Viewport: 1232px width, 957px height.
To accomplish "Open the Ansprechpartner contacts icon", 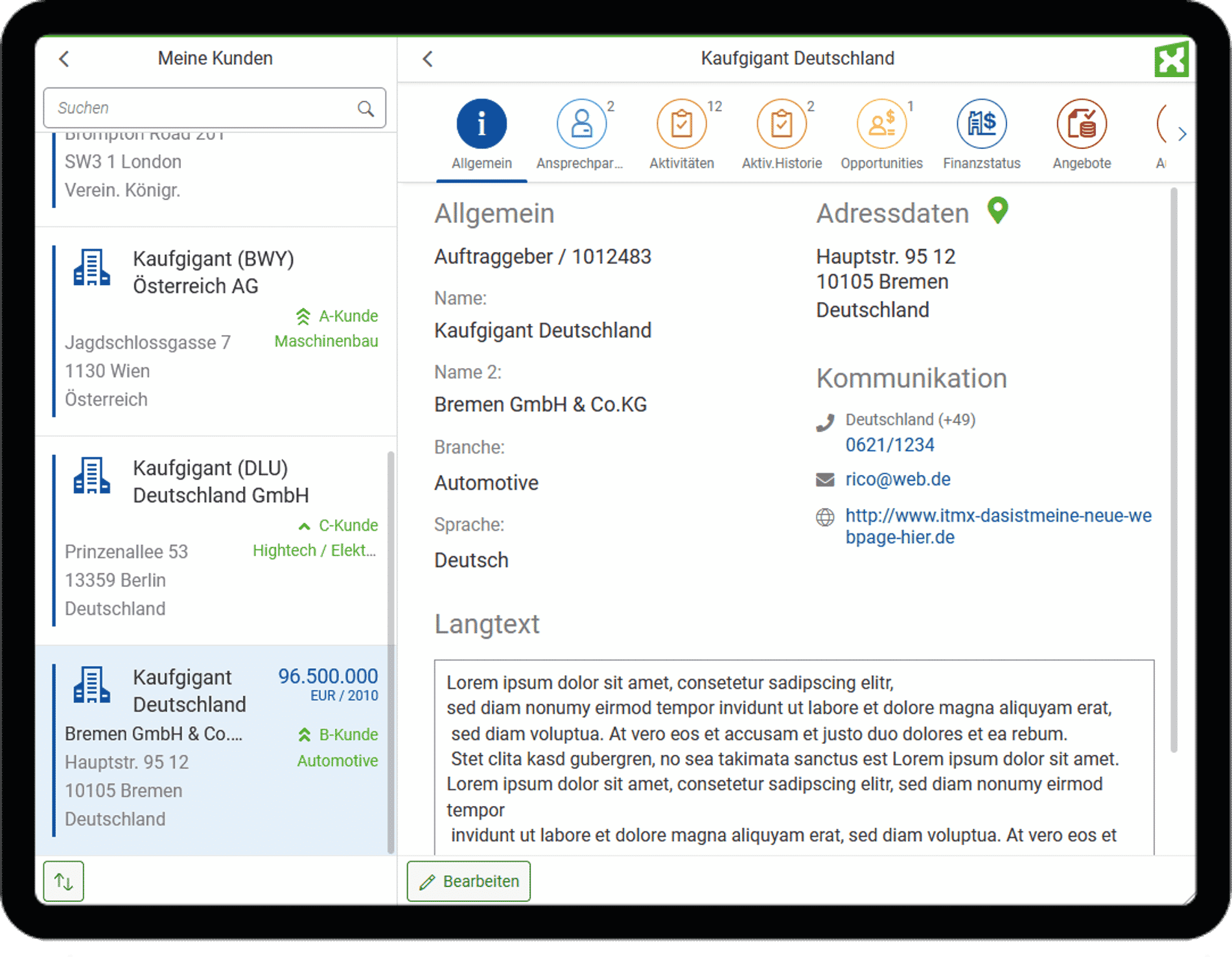I will (581, 124).
